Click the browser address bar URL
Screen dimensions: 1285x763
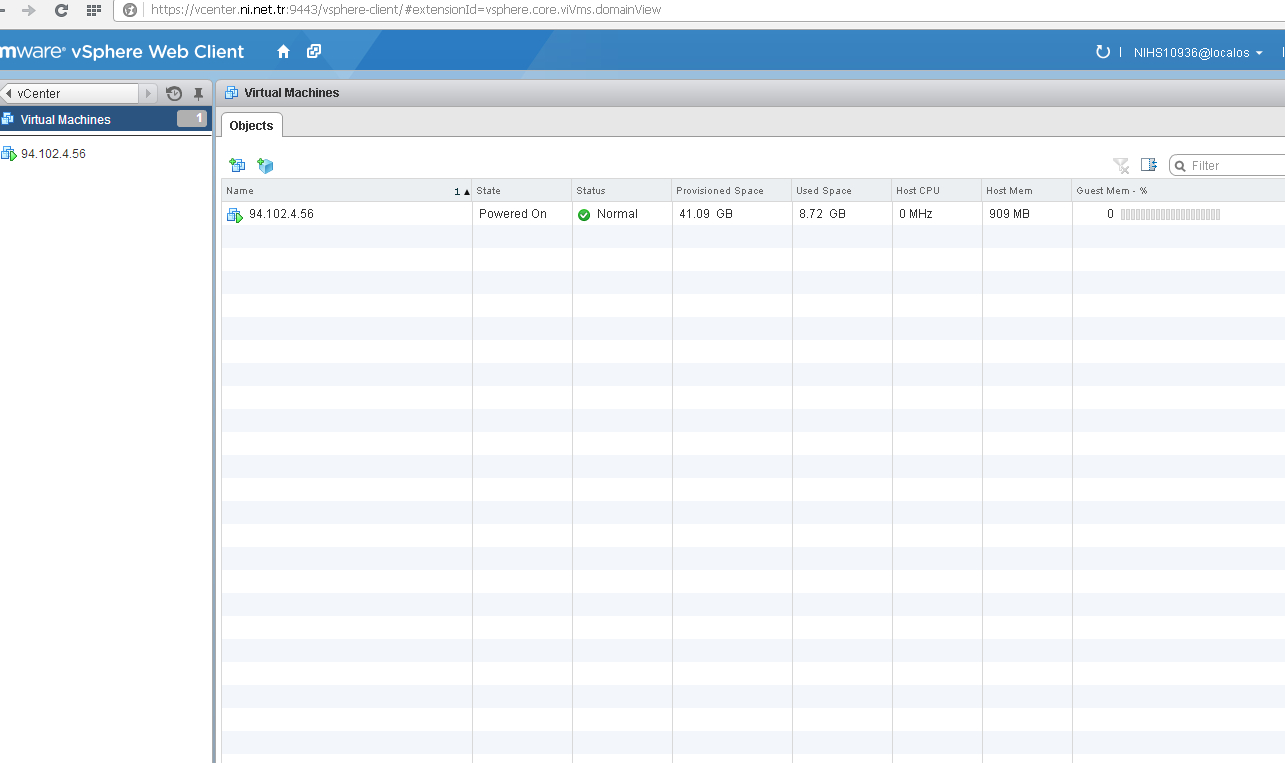[x=406, y=10]
